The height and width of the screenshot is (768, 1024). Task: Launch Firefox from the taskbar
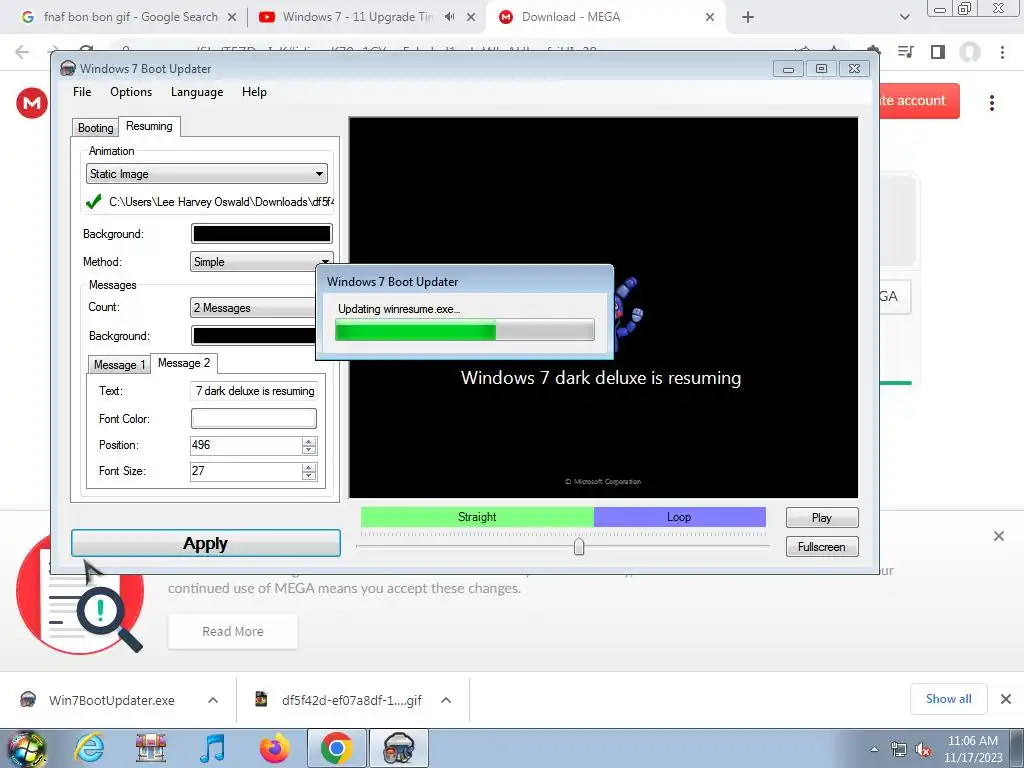point(275,748)
